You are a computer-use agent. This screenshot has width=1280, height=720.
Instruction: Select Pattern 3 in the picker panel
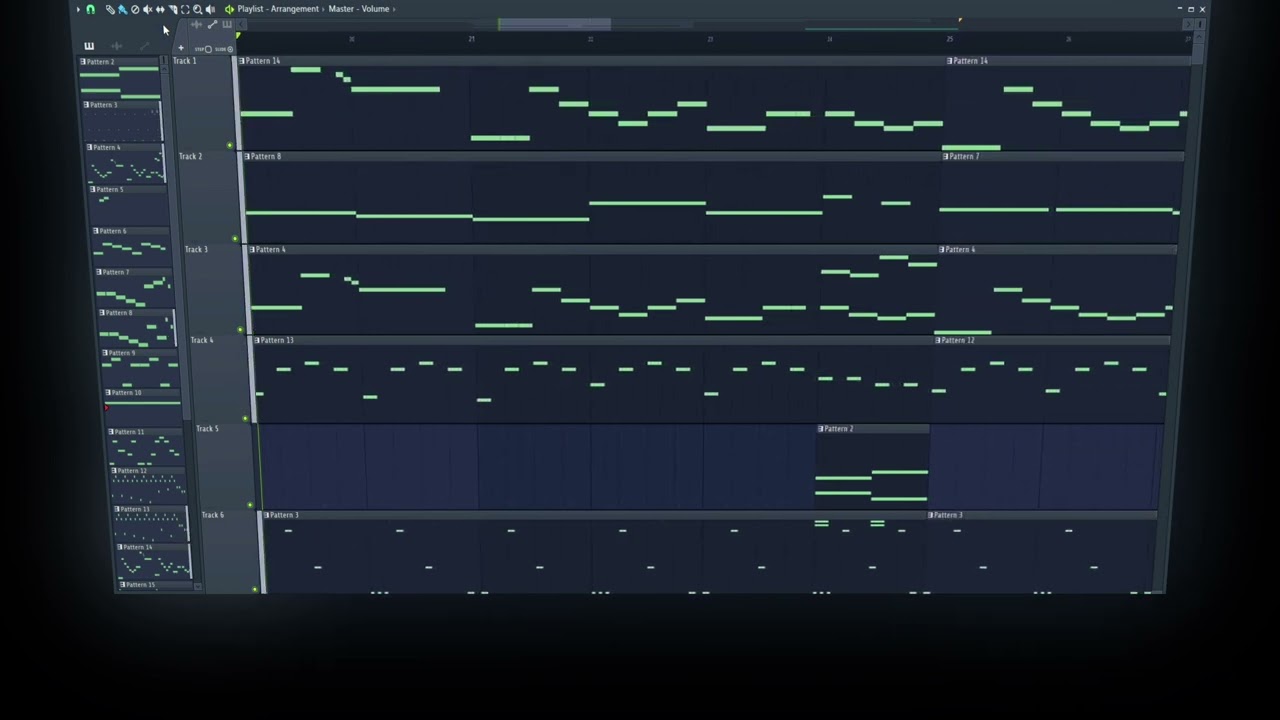pyautogui.click(x=122, y=123)
